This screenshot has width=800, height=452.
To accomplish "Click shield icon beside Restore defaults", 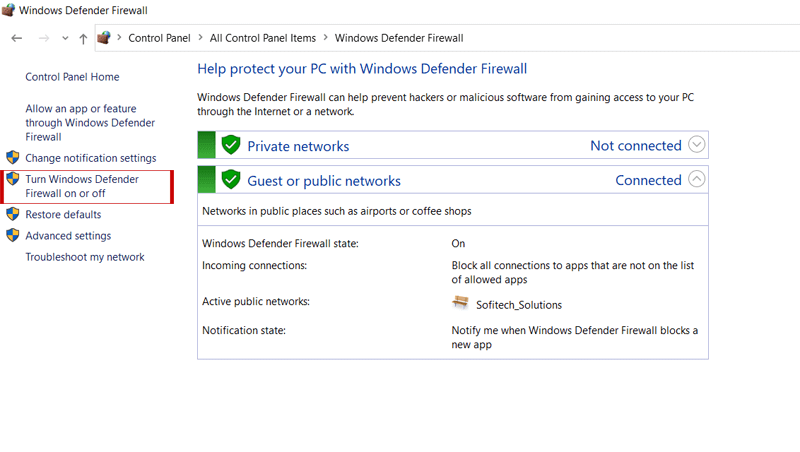I will (13, 214).
